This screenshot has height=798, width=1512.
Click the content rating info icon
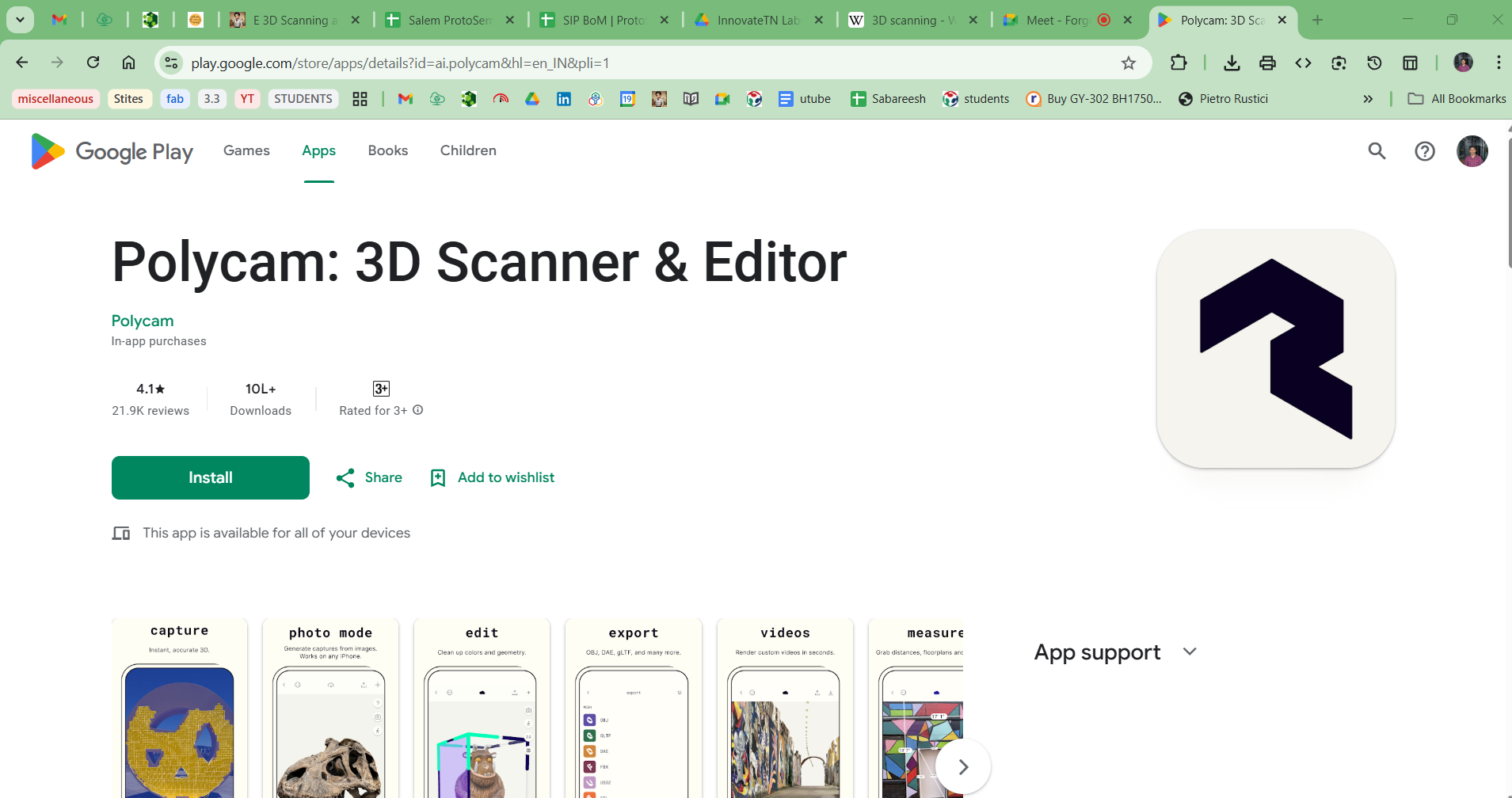click(417, 410)
